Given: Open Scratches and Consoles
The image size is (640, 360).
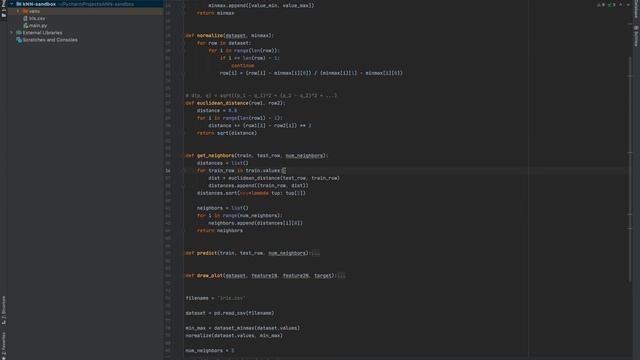Looking at the screenshot, I should (x=50, y=40).
